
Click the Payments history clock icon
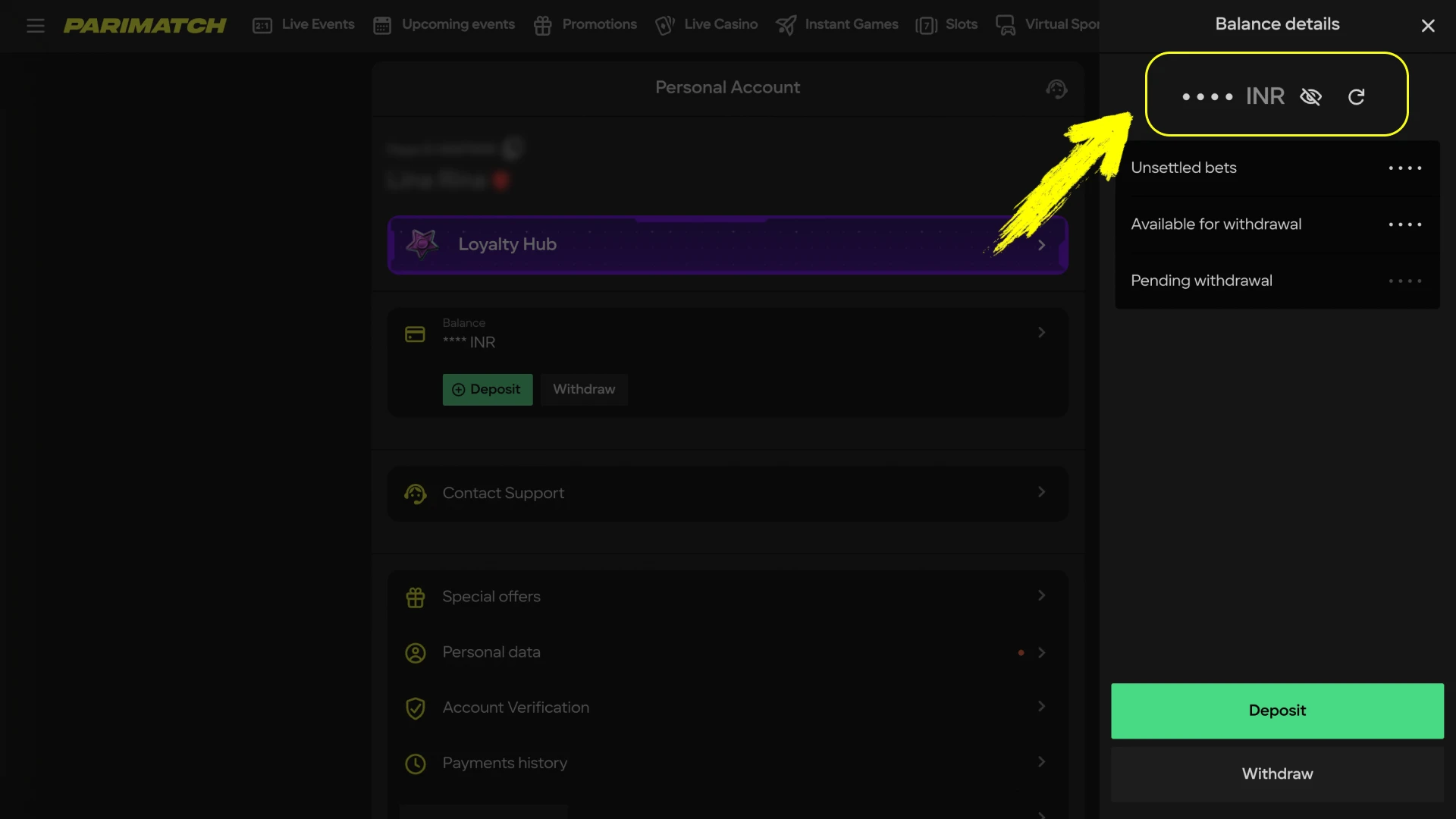(x=415, y=764)
